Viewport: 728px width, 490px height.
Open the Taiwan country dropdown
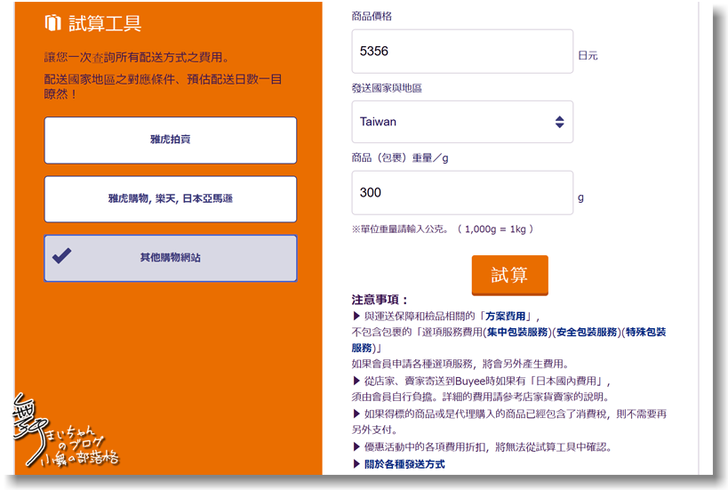click(462, 122)
